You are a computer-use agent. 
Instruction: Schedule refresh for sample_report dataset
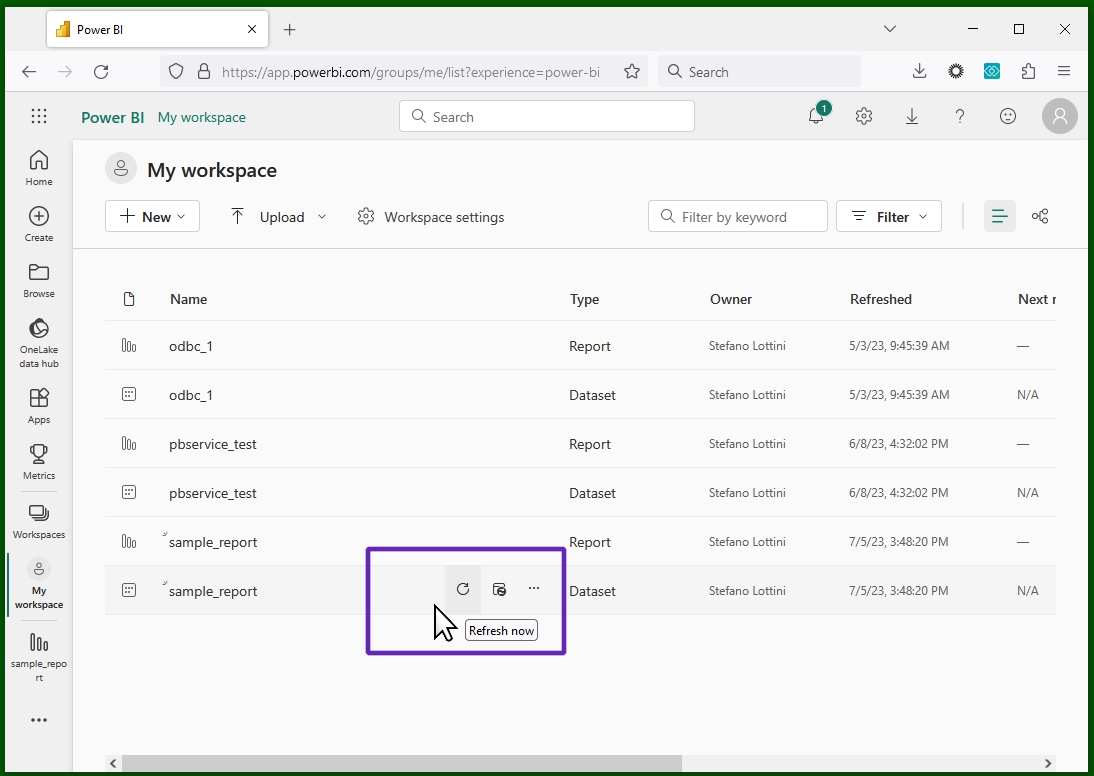499,590
